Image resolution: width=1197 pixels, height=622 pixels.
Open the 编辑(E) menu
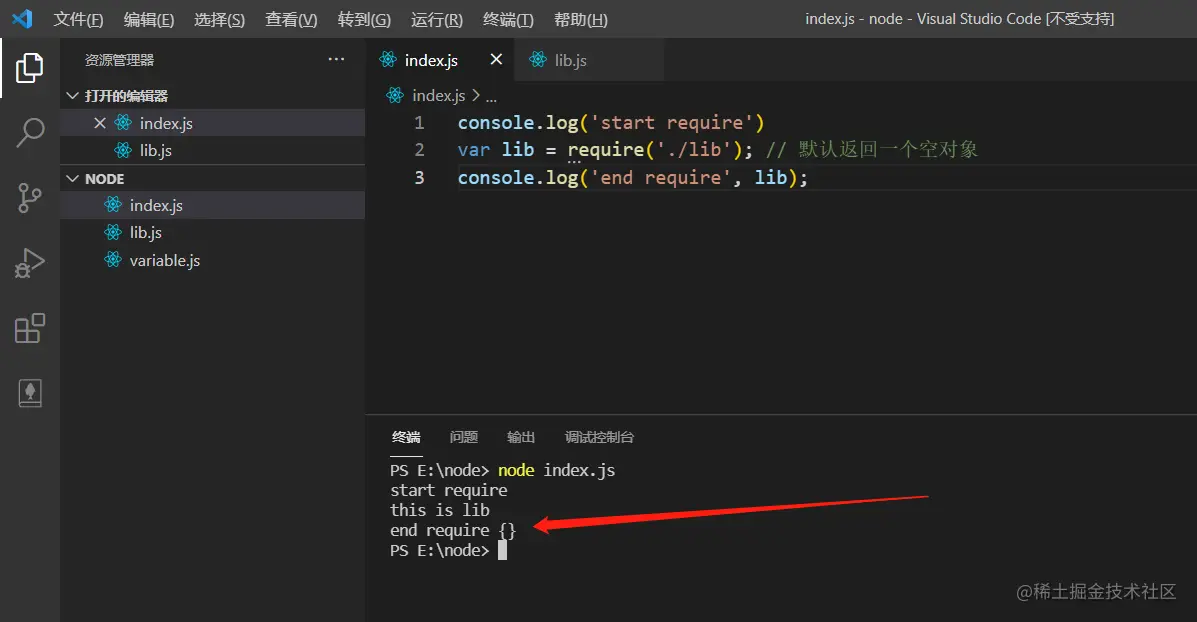click(149, 19)
